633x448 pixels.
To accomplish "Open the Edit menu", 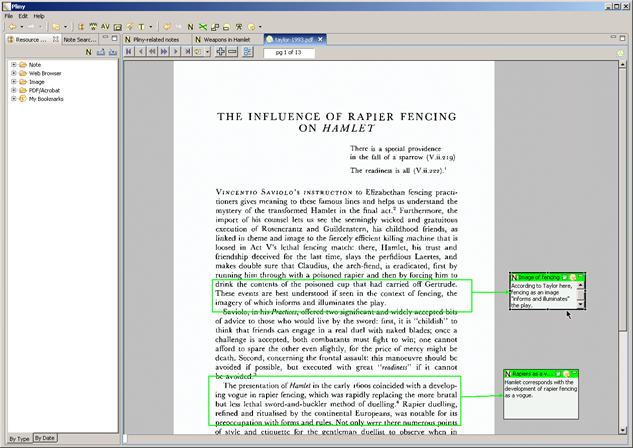I will point(23,16).
